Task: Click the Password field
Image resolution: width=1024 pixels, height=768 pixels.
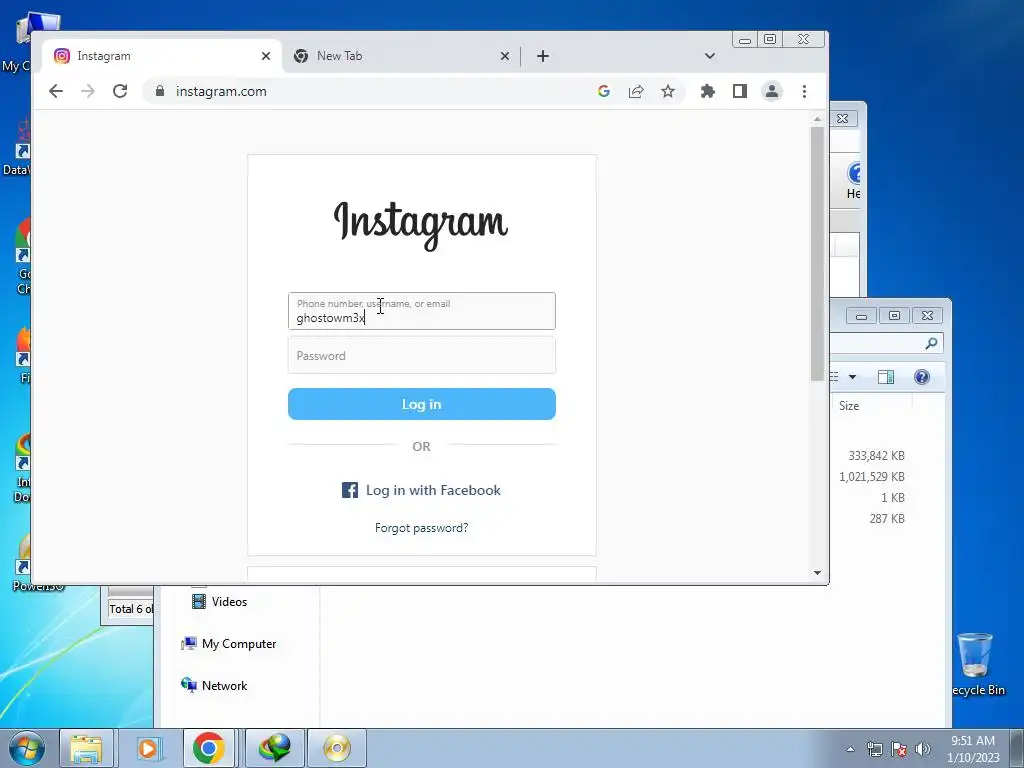Action: 422,355
